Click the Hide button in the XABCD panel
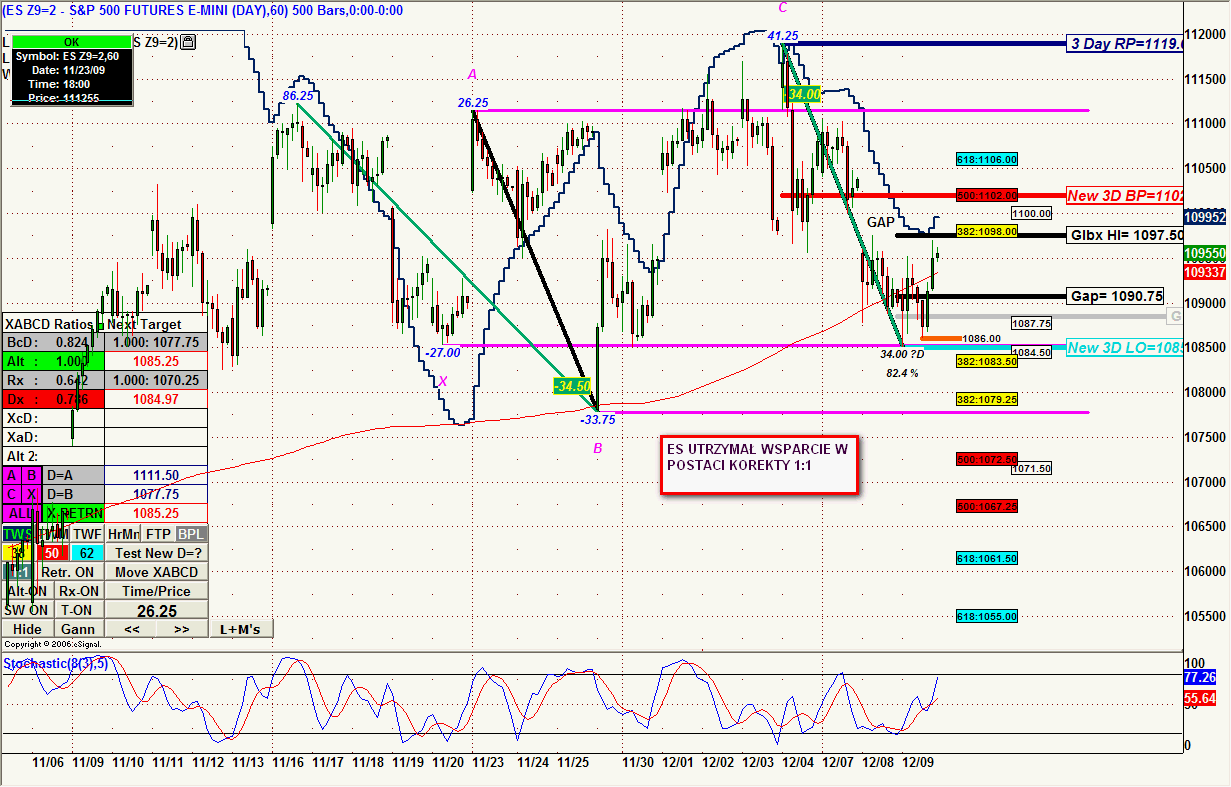 click(27, 629)
